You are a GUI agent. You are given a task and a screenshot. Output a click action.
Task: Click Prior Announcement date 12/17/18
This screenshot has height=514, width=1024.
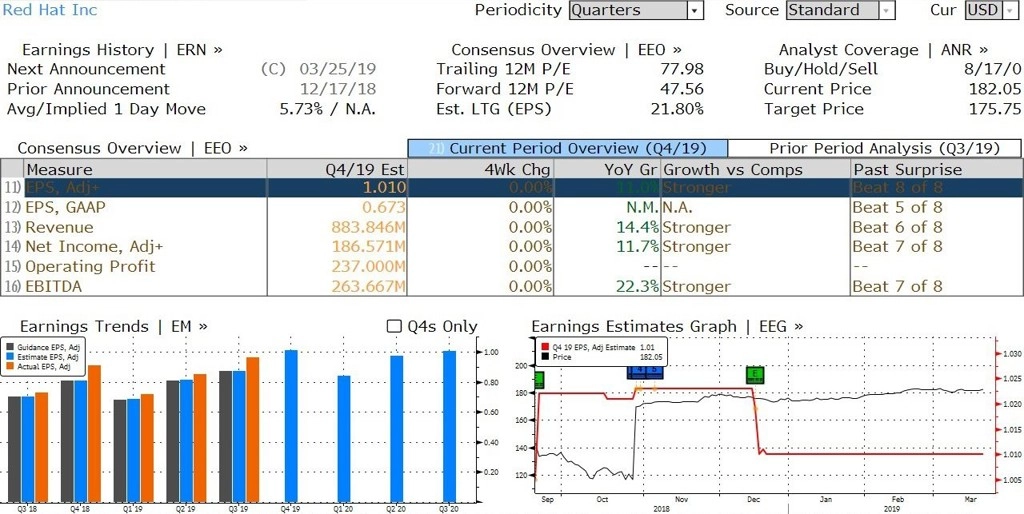click(338, 89)
